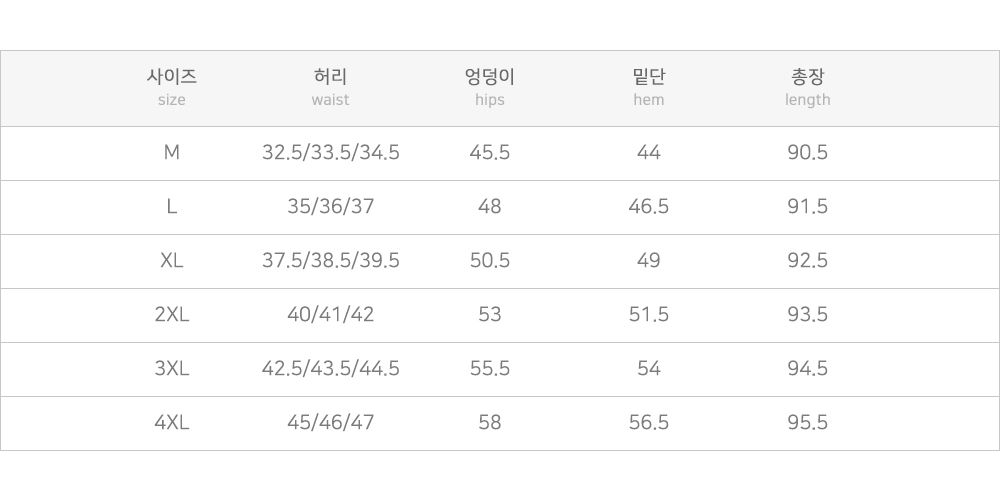Select the XL size row label

pos(172,260)
